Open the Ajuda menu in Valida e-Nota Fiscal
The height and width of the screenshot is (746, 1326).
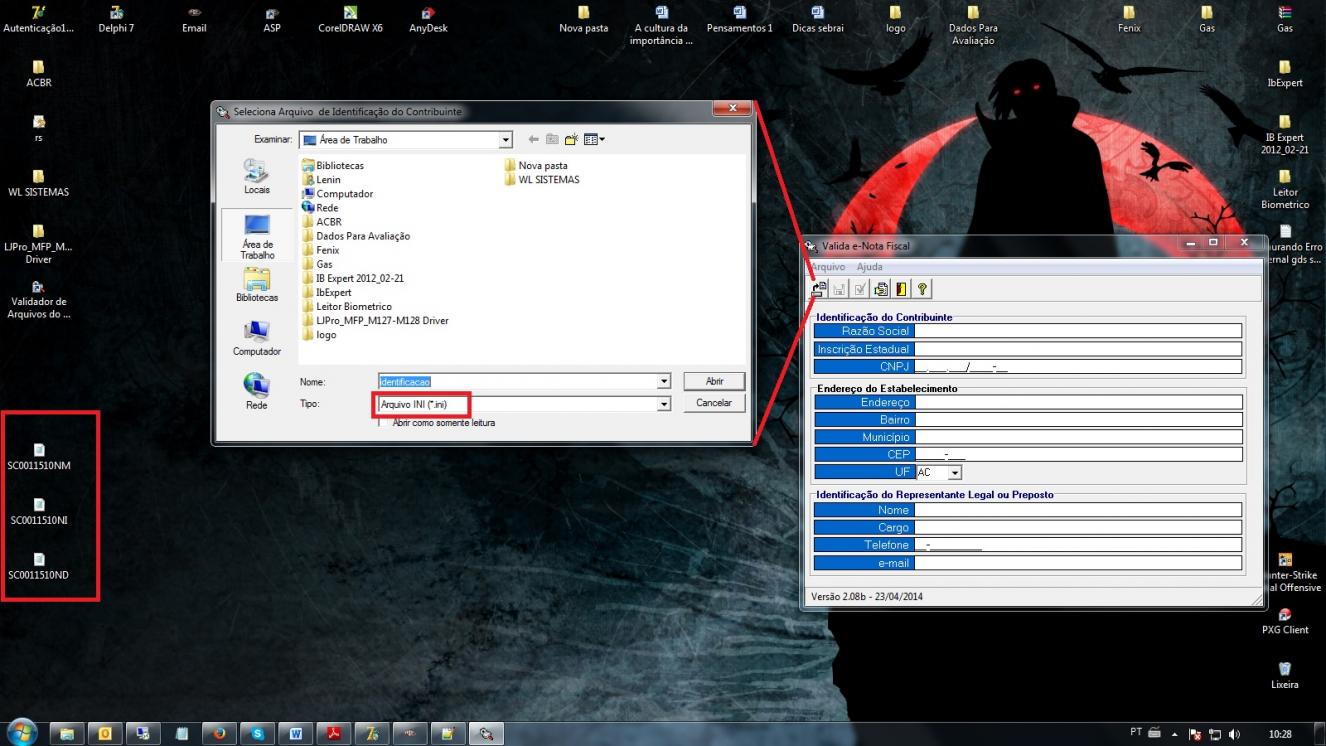[x=870, y=267]
